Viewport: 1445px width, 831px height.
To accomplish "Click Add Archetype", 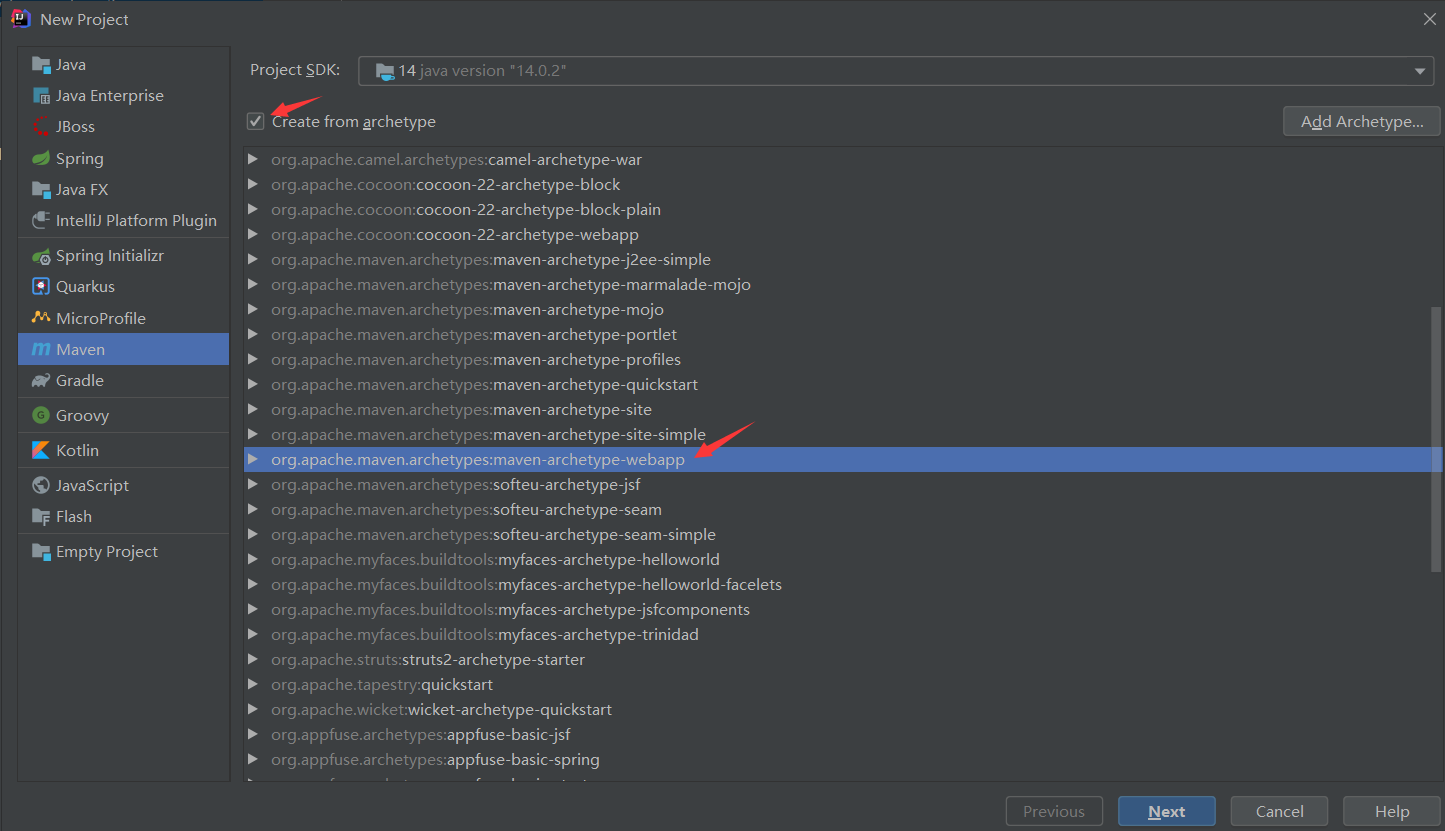I will [x=1361, y=120].
